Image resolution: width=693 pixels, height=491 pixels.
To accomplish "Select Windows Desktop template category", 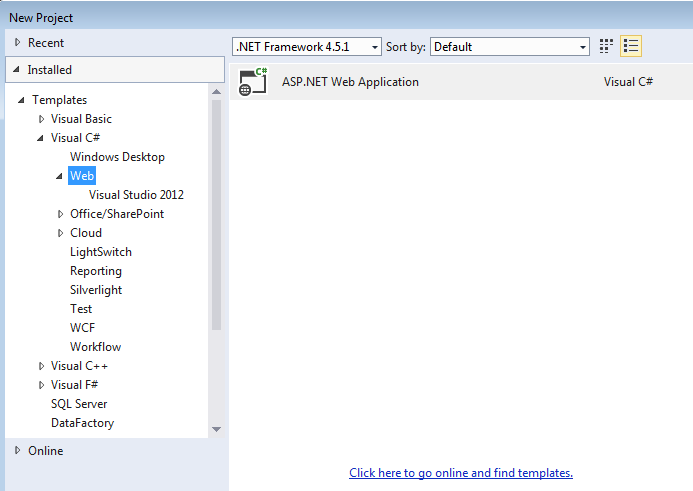I will [x=117, y=157].
